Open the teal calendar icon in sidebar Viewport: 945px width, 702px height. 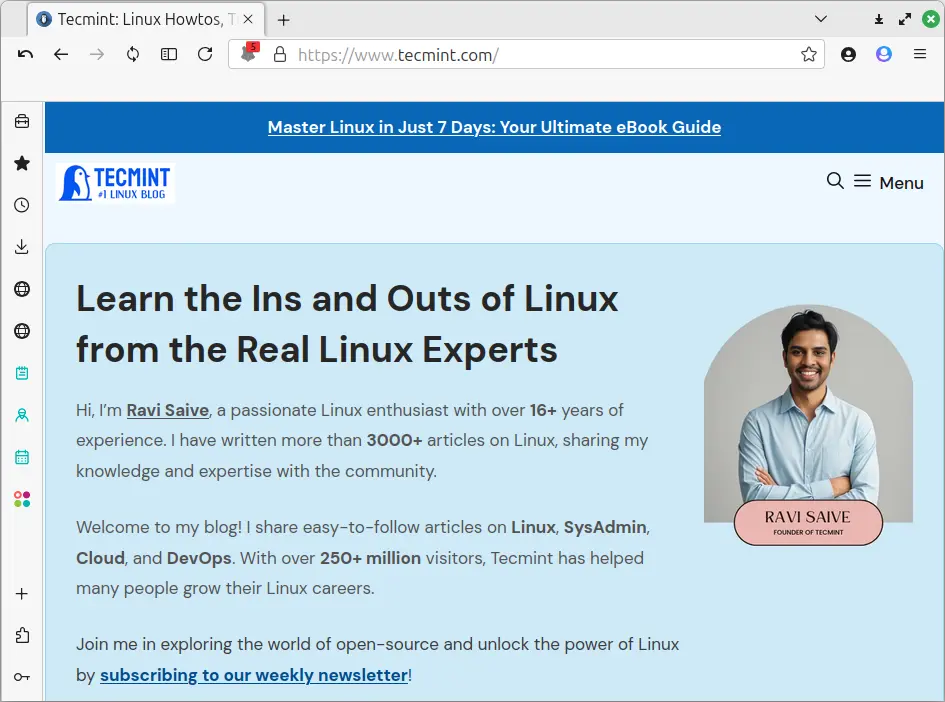22,457
